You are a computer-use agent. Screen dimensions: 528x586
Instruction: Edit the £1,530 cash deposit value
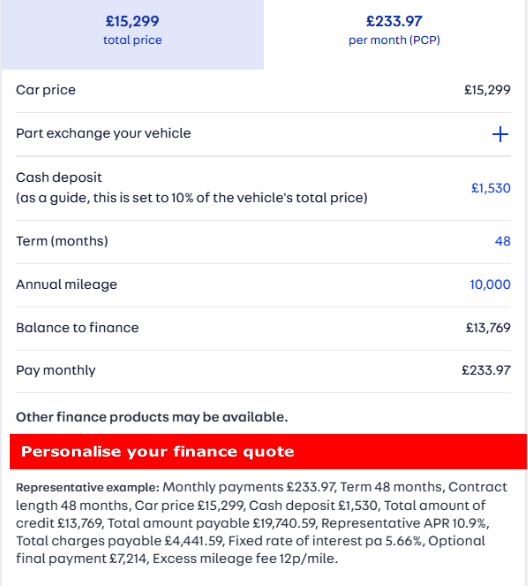[x=491, y=188]
